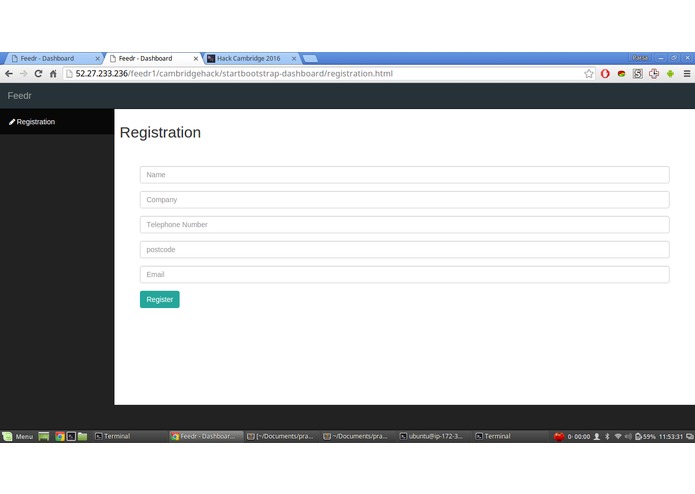
Task: Open the browser home page icon
Action: pos(53,74)
